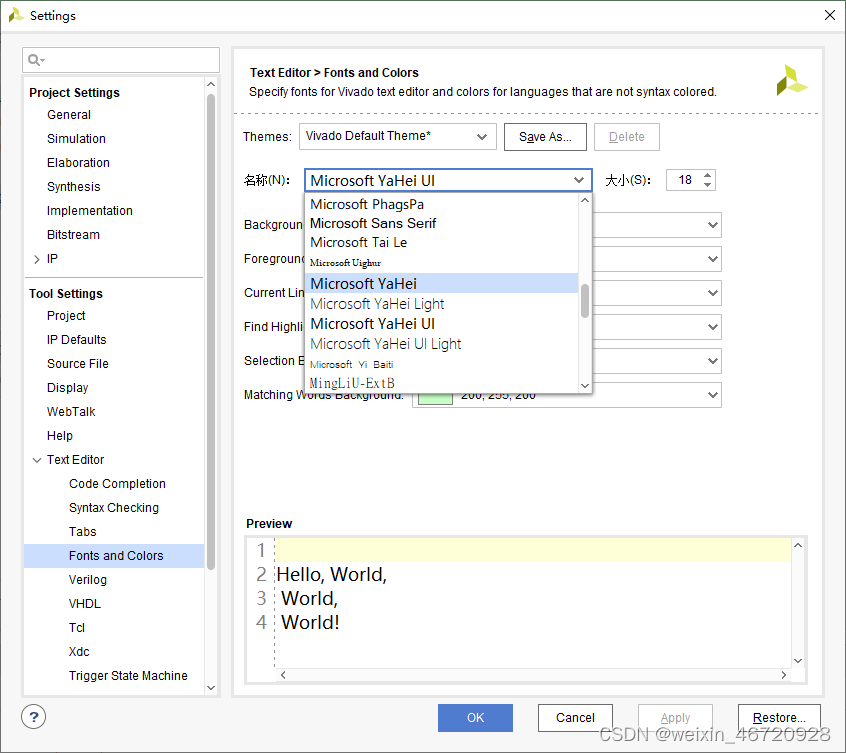
Task: Open Implementation settings page
Action: pyautogui.click(x=90, y=211)
